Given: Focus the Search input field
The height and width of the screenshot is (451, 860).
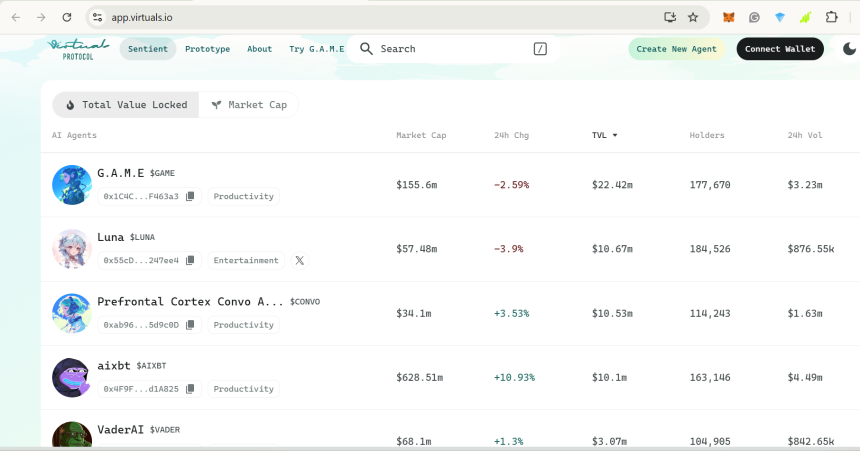Looking at the screenshot, I should coord(455,49).
